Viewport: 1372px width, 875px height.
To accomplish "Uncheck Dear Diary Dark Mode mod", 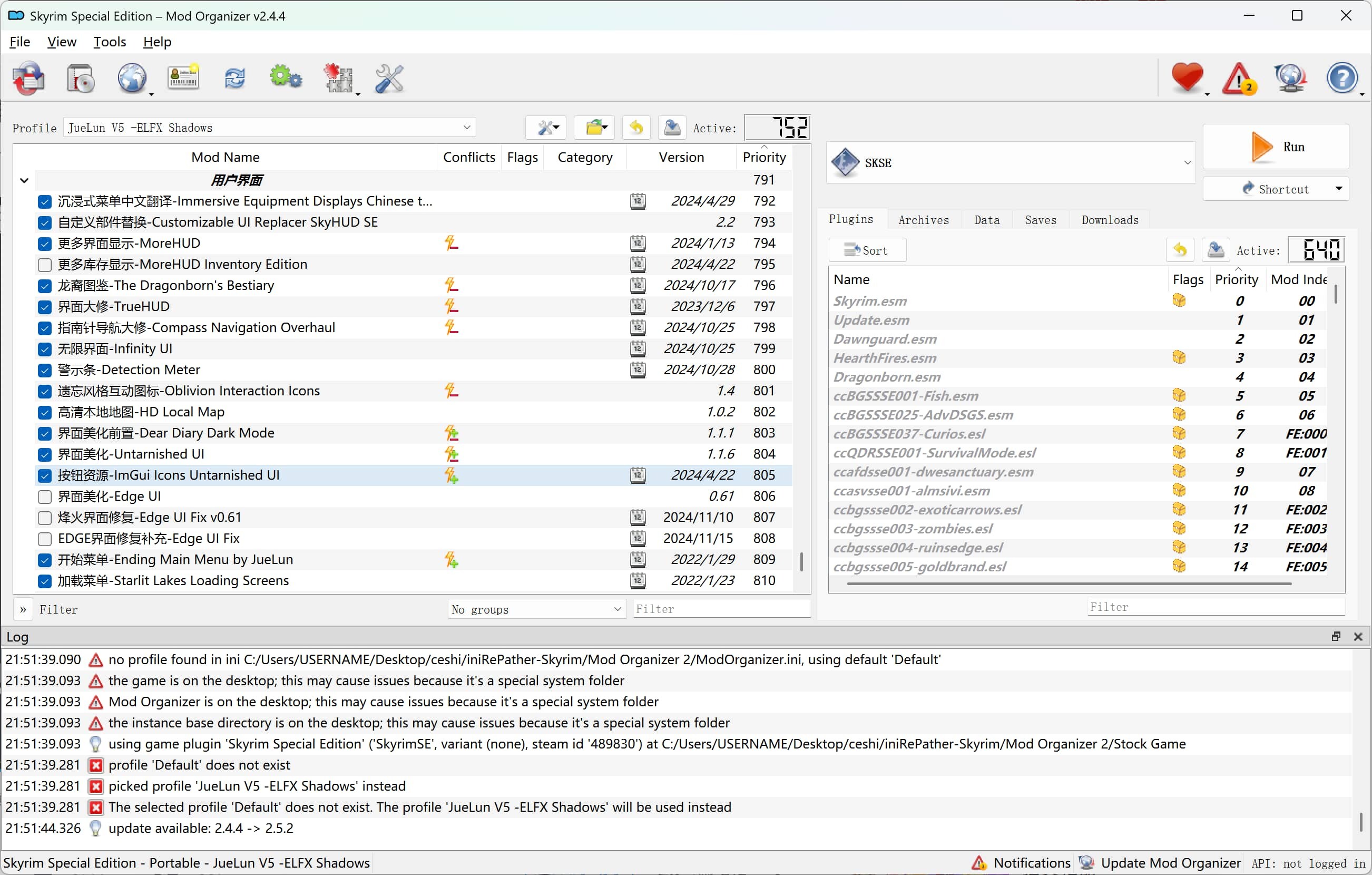I will coord(44,434).
